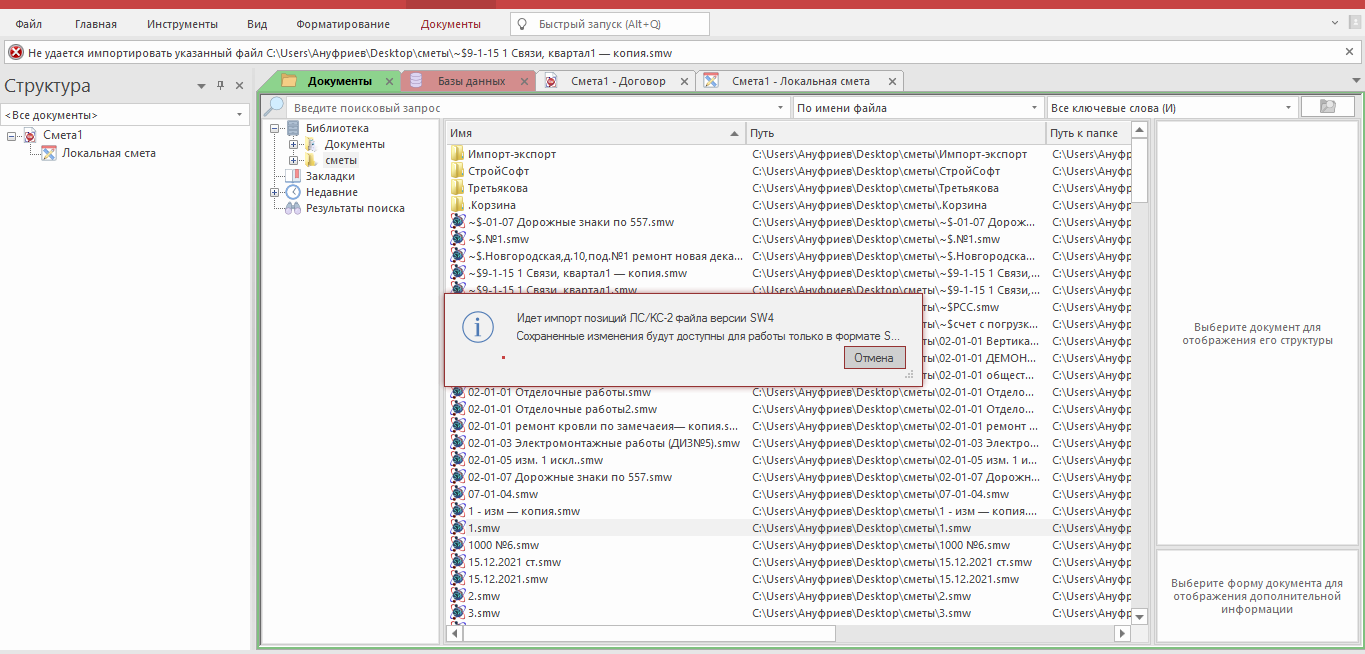Click the file list vertical scrollbar down arrow
The width and height of the screenshot is (1365, 654).
1140,617
